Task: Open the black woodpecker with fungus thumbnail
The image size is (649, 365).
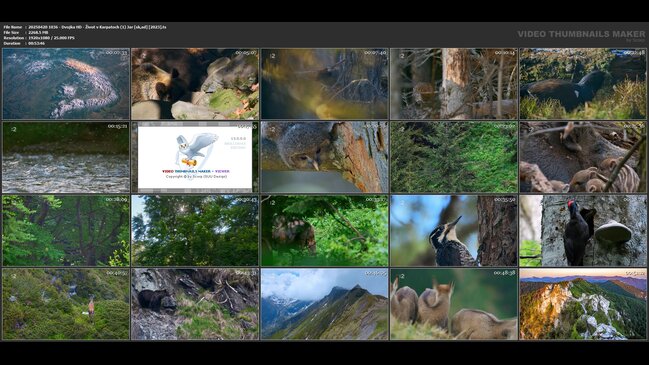Action: (583, 231)
